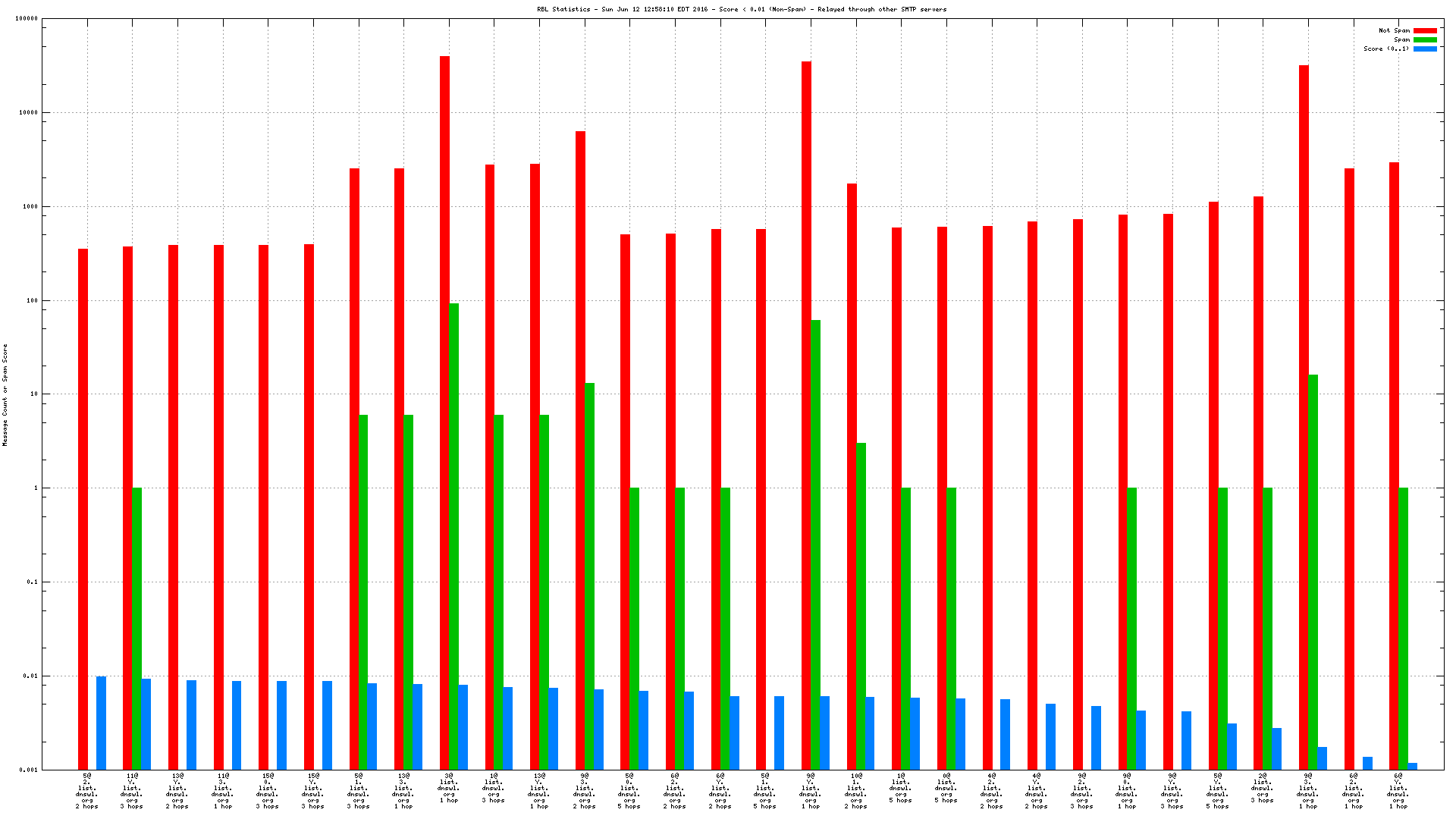Click the 'Score (0..1)' legend label text
Image resolution: width=1456 pixels, height=819 pixels.
click(1386, 49)
